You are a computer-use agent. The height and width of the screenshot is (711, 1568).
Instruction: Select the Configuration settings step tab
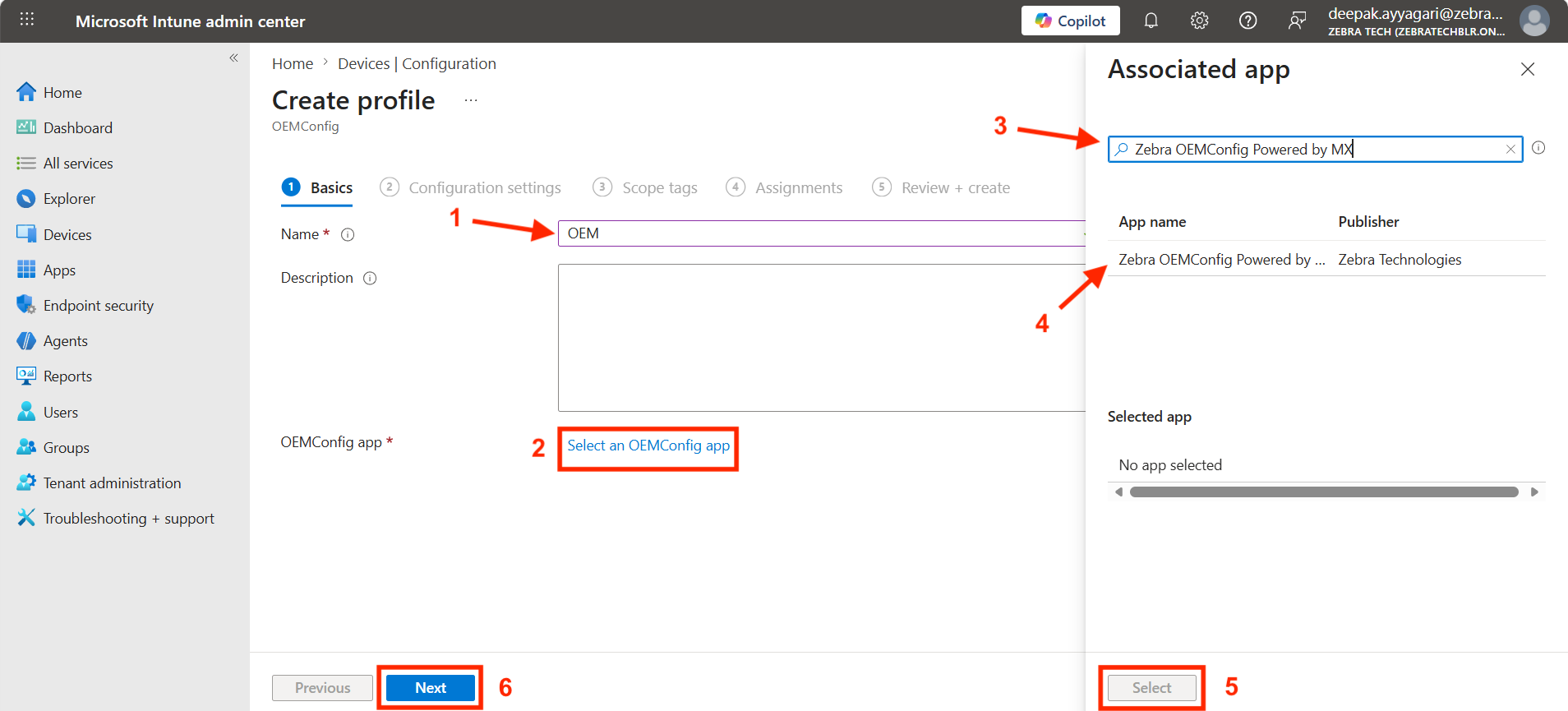click(470, 187)
